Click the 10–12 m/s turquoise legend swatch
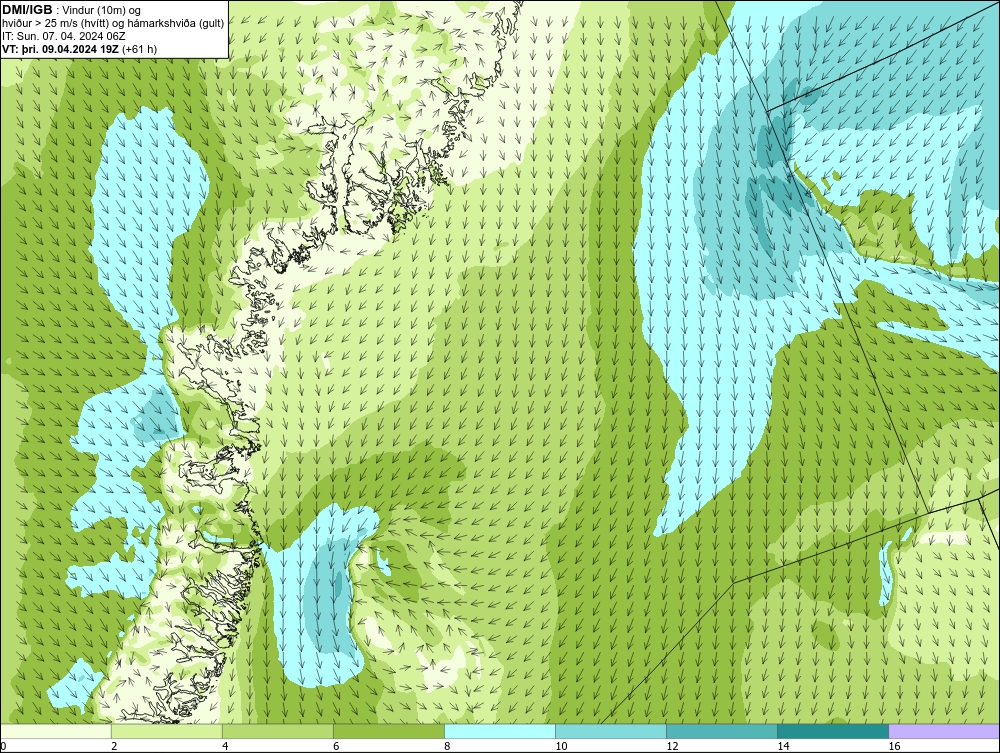 pos(610,731)
